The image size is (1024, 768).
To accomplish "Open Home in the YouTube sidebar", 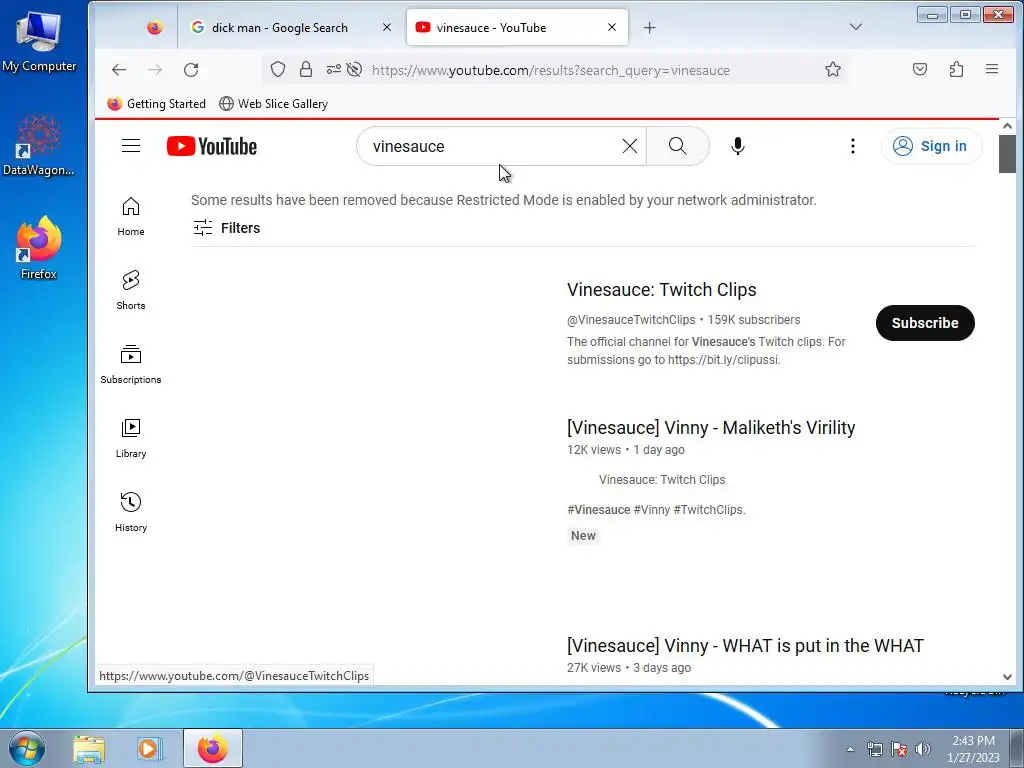I will 131,217.
